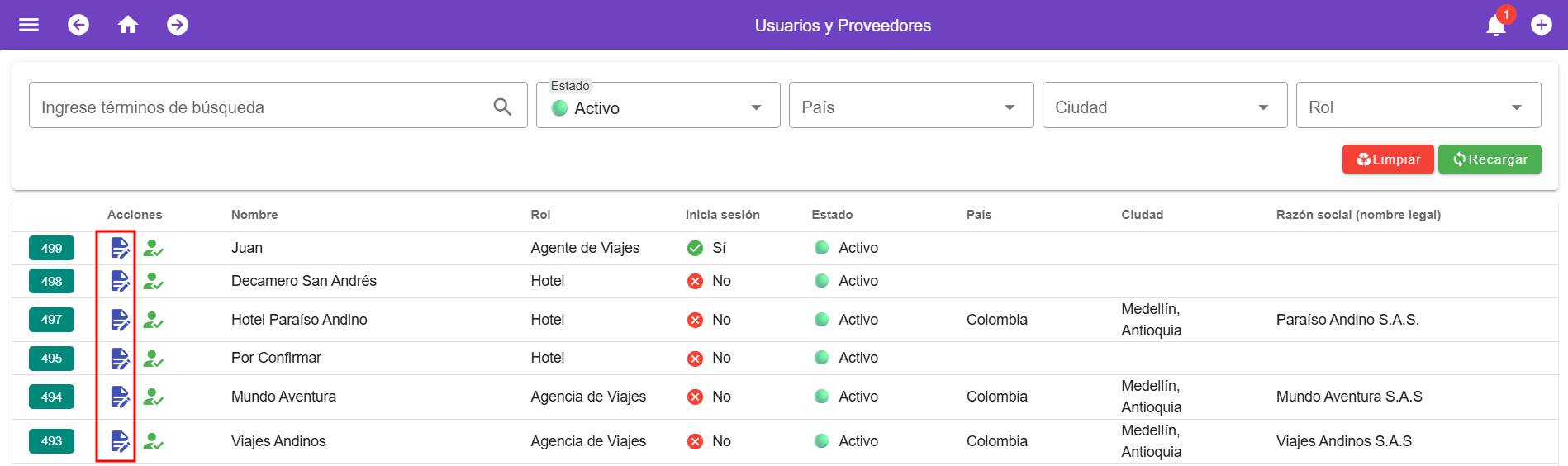Click edit document icon for Juan
This screenshot has width=1568, height=466.
coord(120,248)
